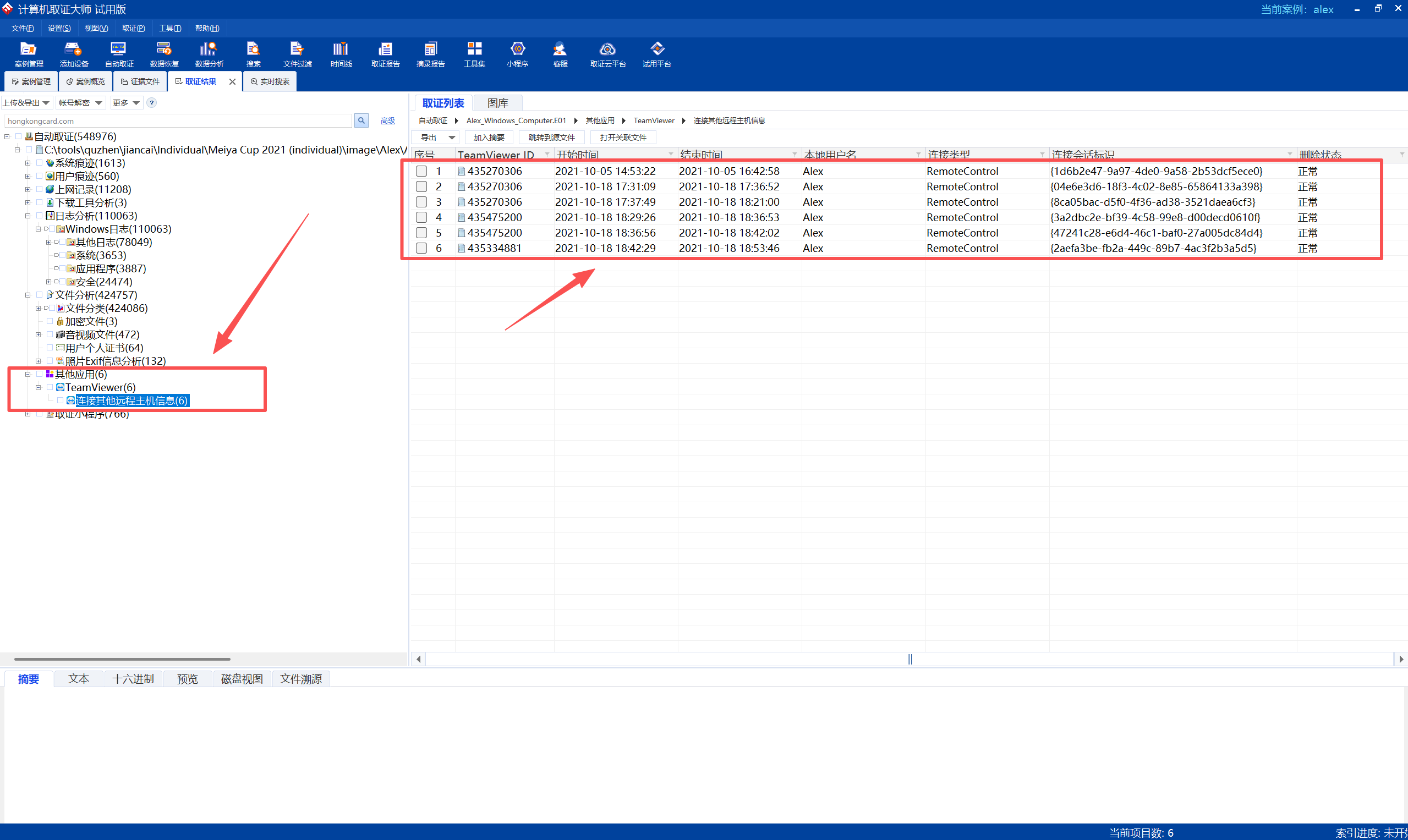Screen dimensions: 1408x840
Task: Collapse the 其他应用(6) tree node
Action: pyautogui.click(x=28, y=374)
